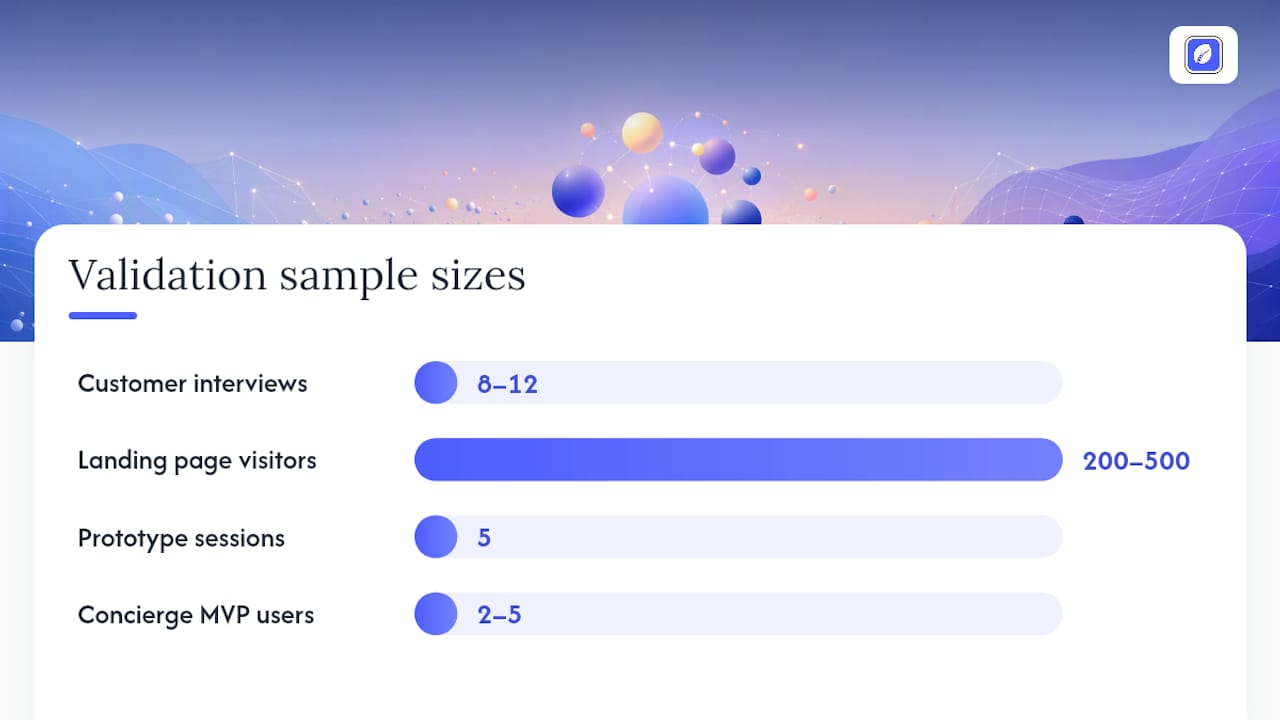1280x720 pixels.
Task: Click the Prototype sessions bar track
Action: 738,537
